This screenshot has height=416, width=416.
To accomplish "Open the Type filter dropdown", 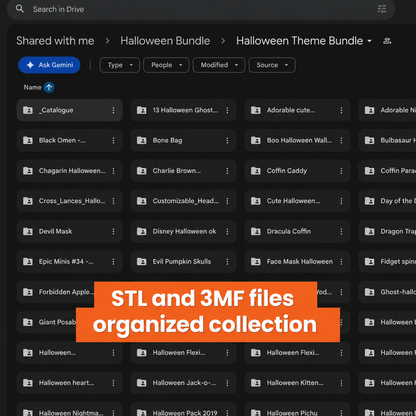I will point(120,65).
